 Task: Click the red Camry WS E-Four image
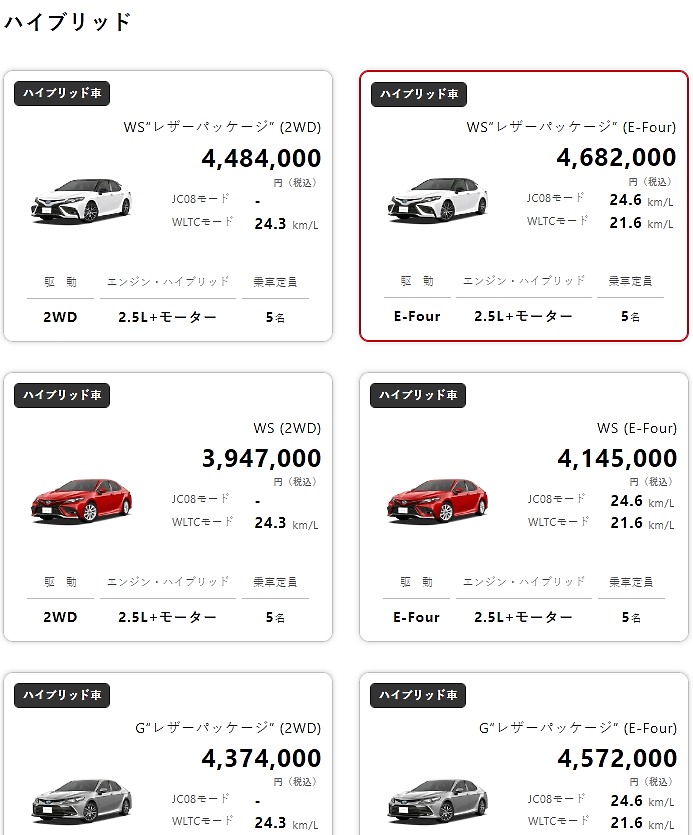coord(437,500)
